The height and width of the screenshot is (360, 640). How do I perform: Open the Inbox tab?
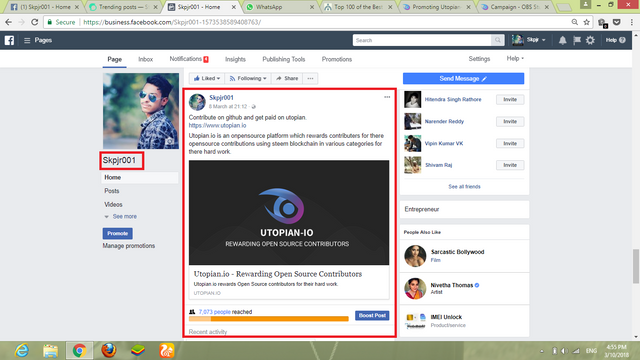[x=145, y=59]
